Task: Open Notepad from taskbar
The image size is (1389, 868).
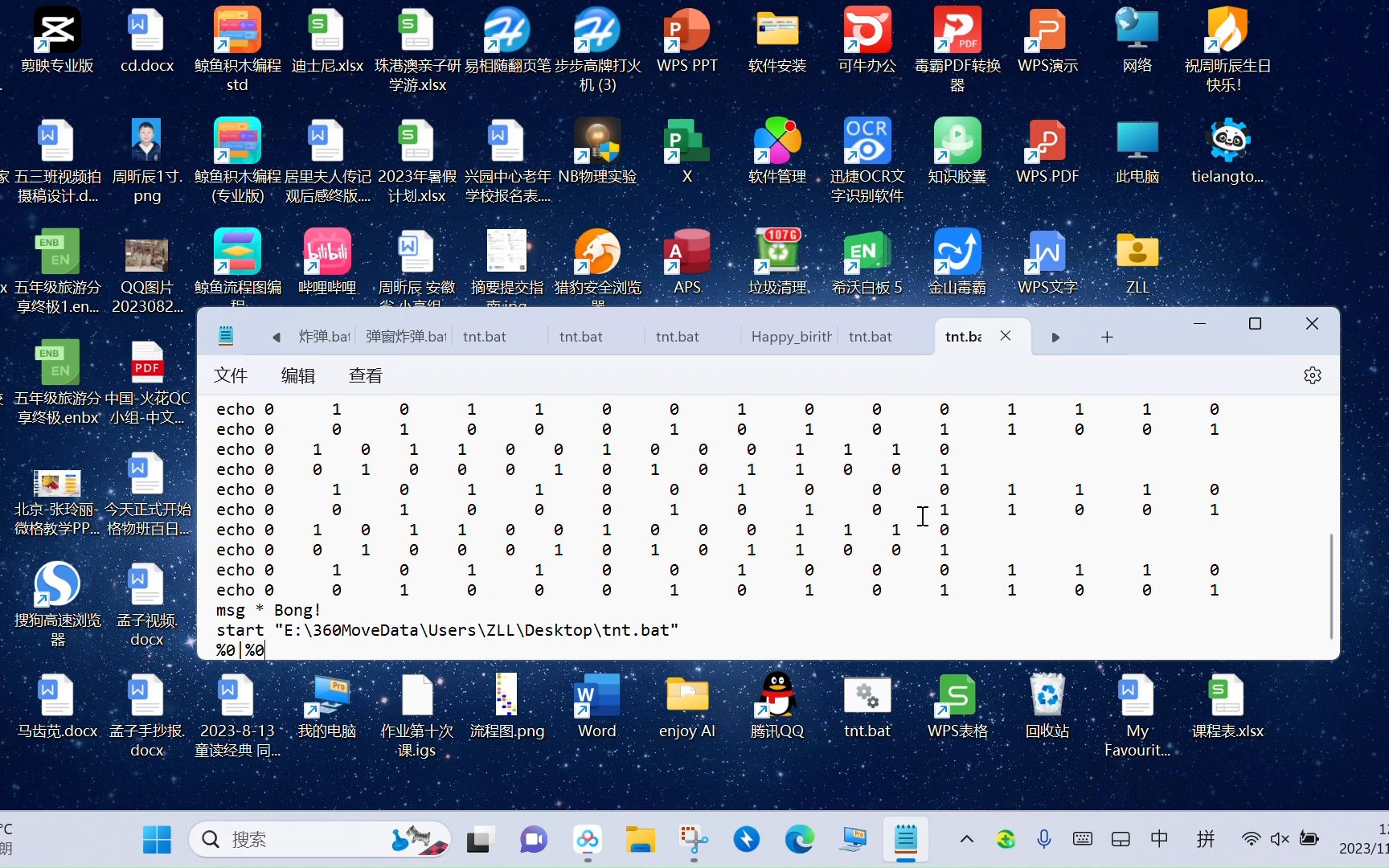Action: [906, 840]
